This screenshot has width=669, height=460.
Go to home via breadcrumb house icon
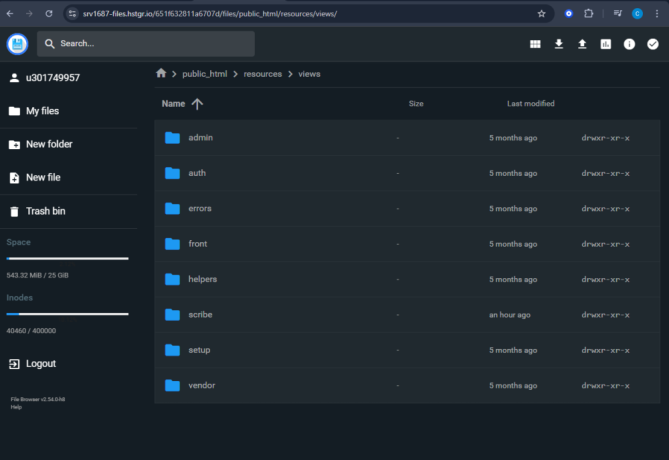point(161,74)
